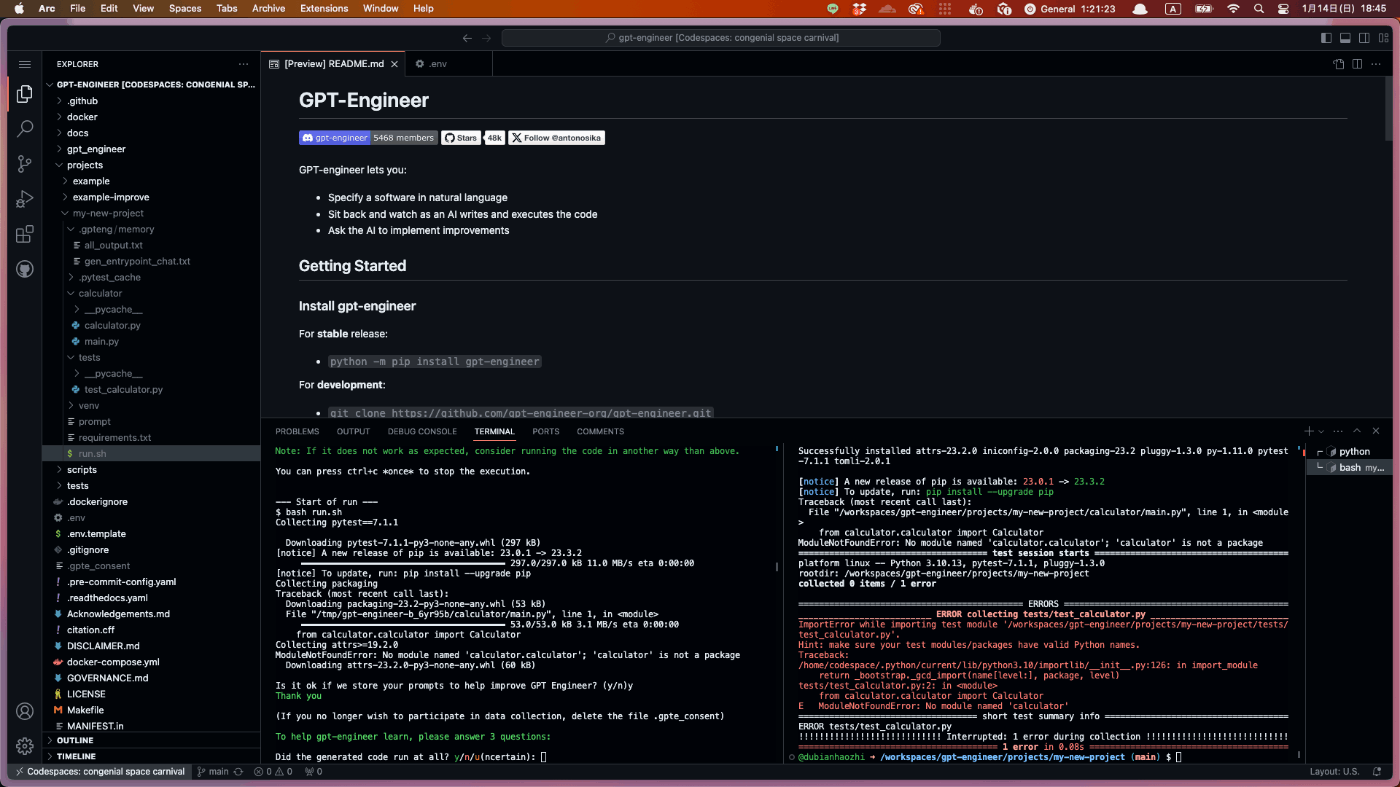Open the Archive menu in Arc
The image size is (1400, 787).
[x=268, y=8]
